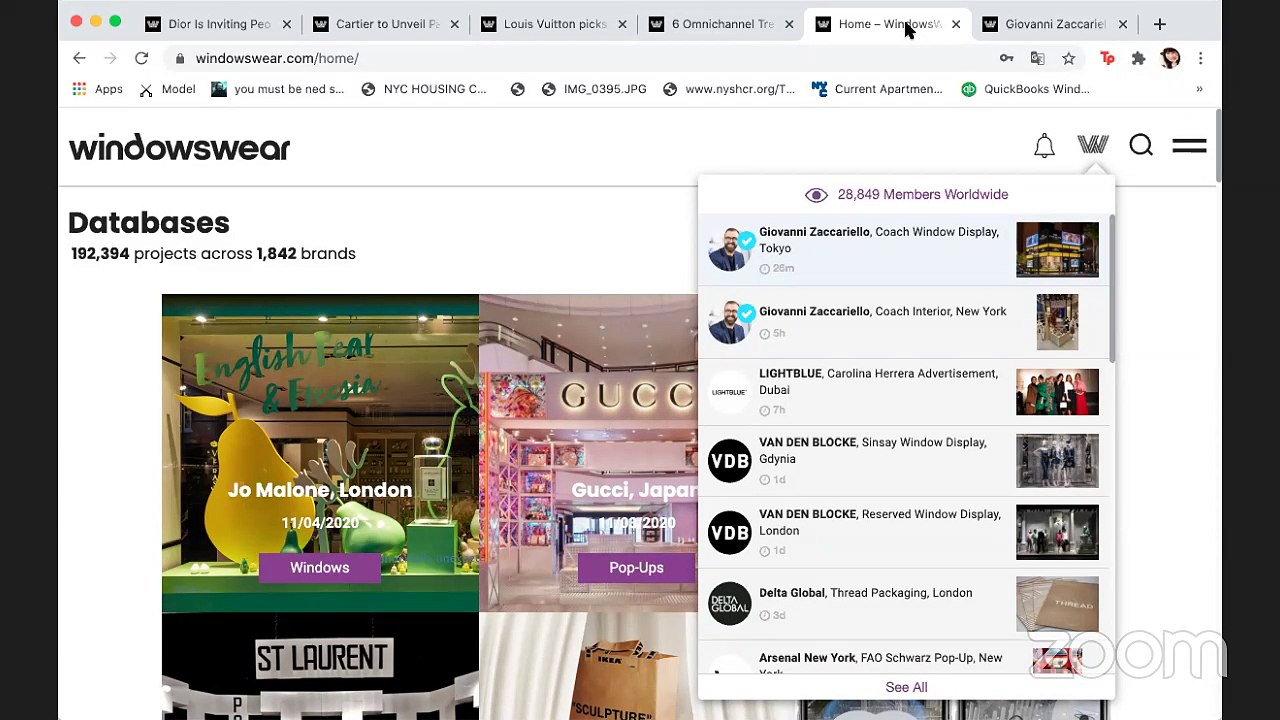Click the Windows category button on Jo Malone
The height and width of the screenshot is (720, 1280).
[320, 568]
